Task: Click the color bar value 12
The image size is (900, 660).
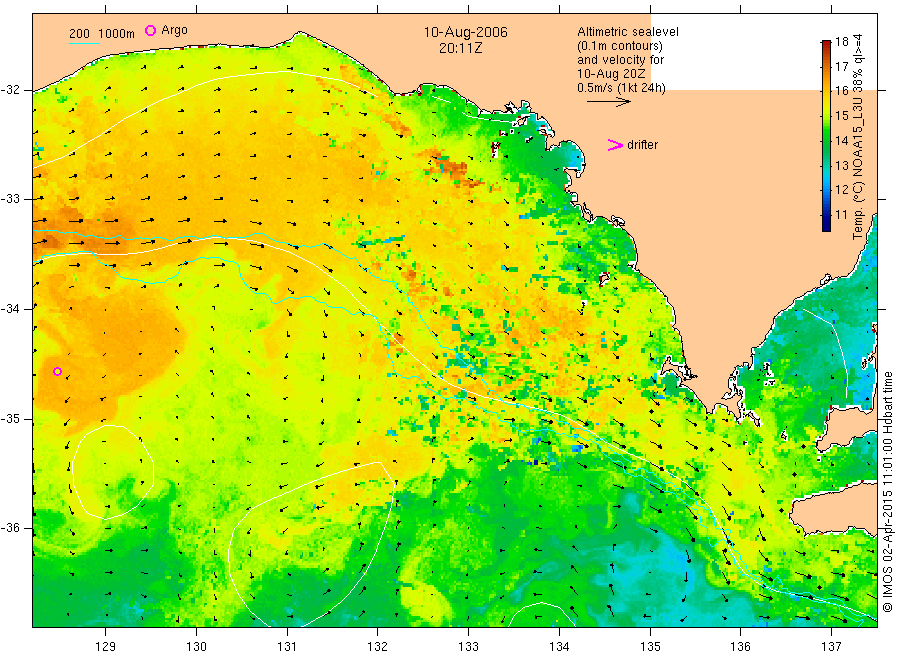Action: tap(841, 190)
